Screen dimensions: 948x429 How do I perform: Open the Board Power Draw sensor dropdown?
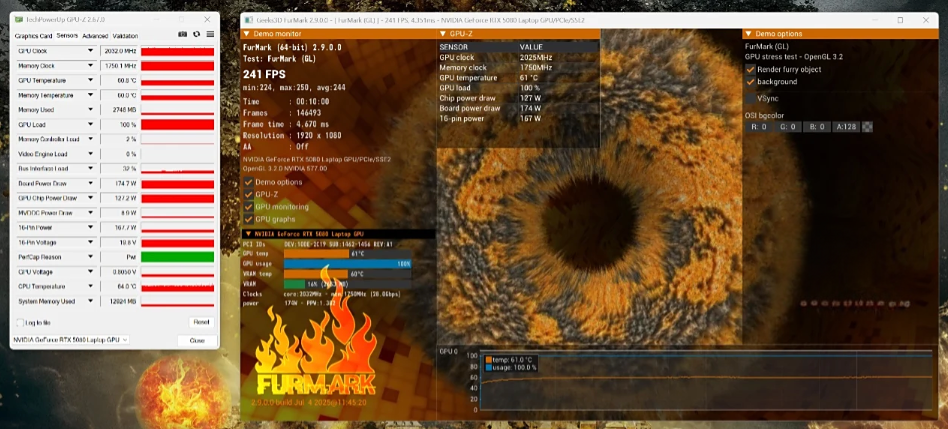(91, 184)
